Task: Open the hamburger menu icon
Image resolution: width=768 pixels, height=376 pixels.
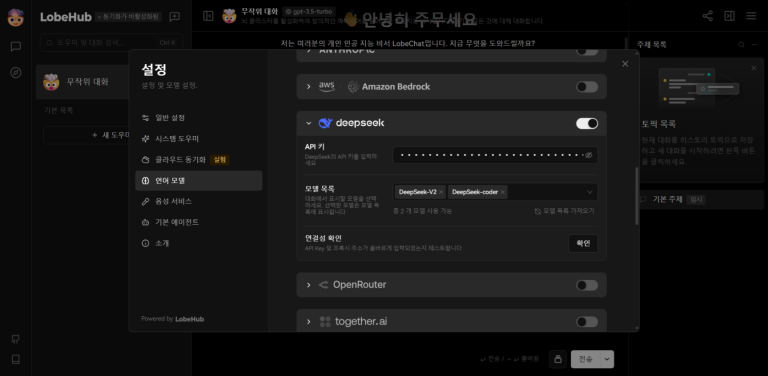Action: [751, 16]
